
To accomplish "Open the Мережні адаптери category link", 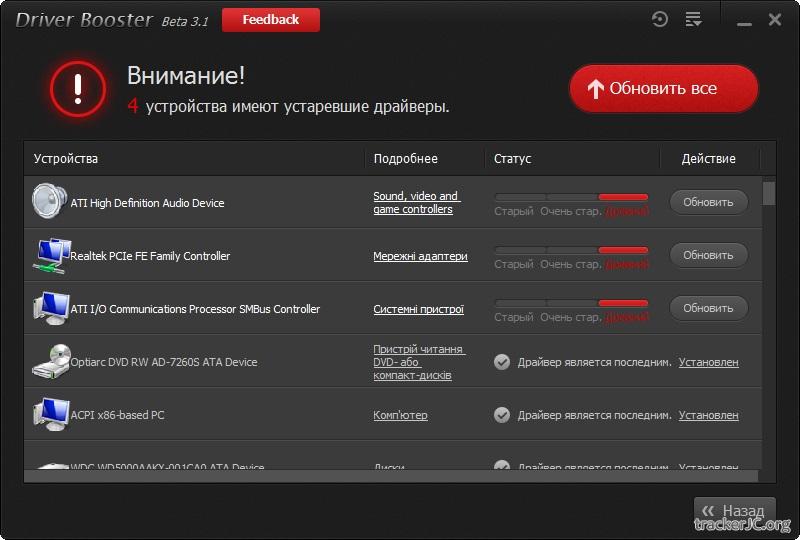I will pyautogui.click(x=420, y=256).
